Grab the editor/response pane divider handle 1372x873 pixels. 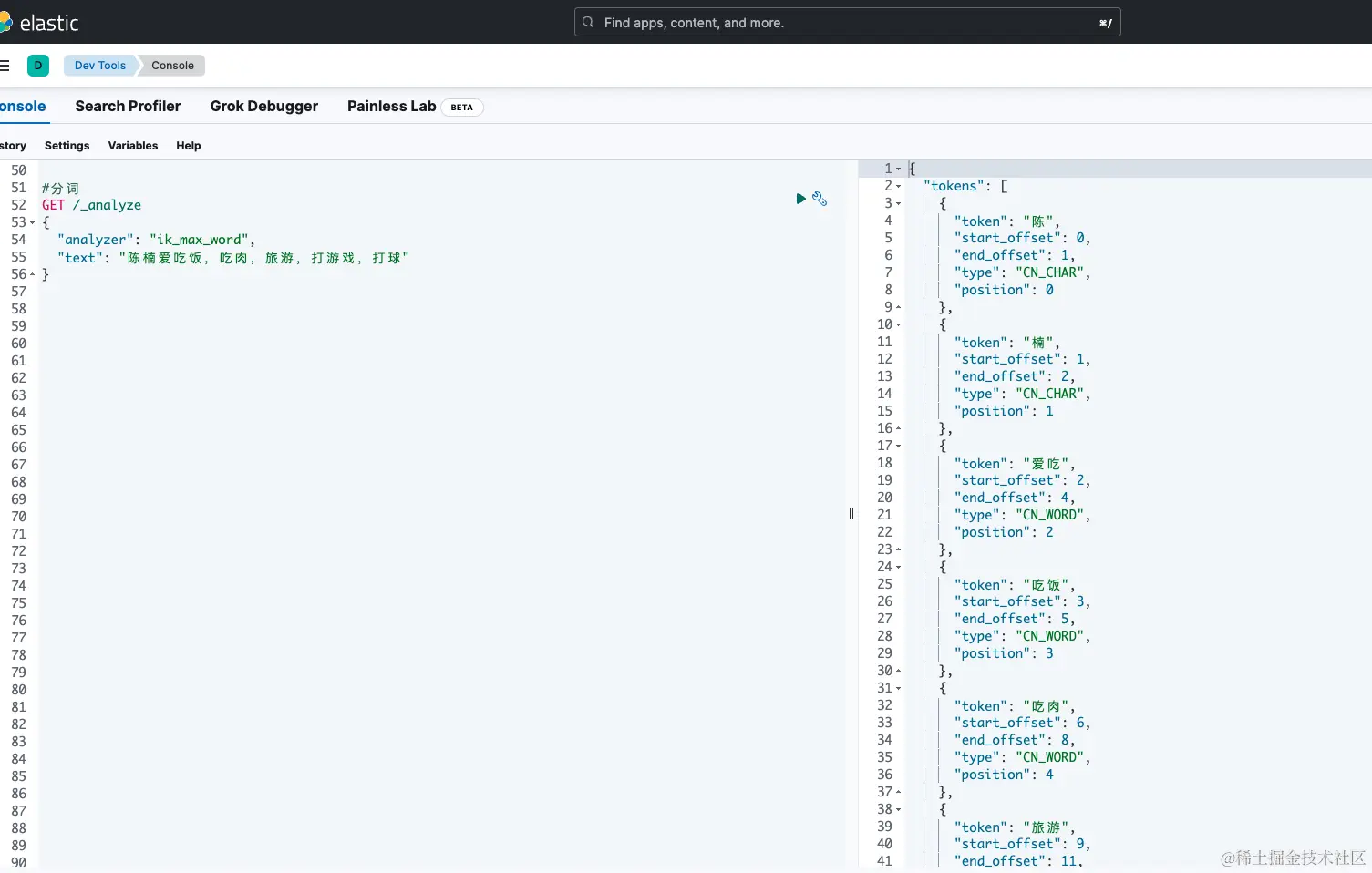851,514
